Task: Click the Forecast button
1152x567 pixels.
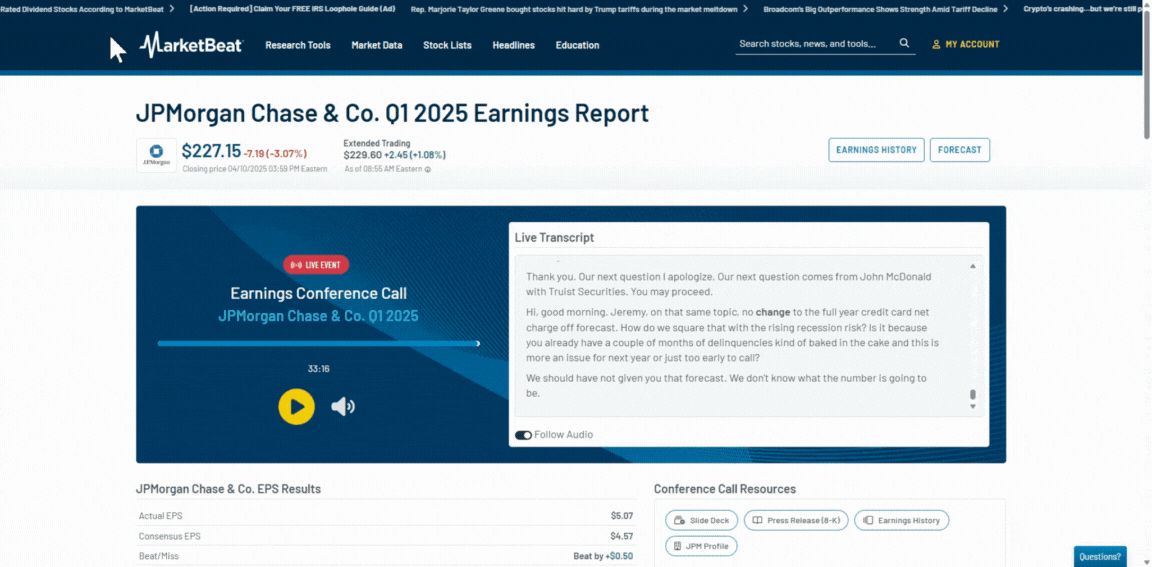Action: click(x=959, y=150)
